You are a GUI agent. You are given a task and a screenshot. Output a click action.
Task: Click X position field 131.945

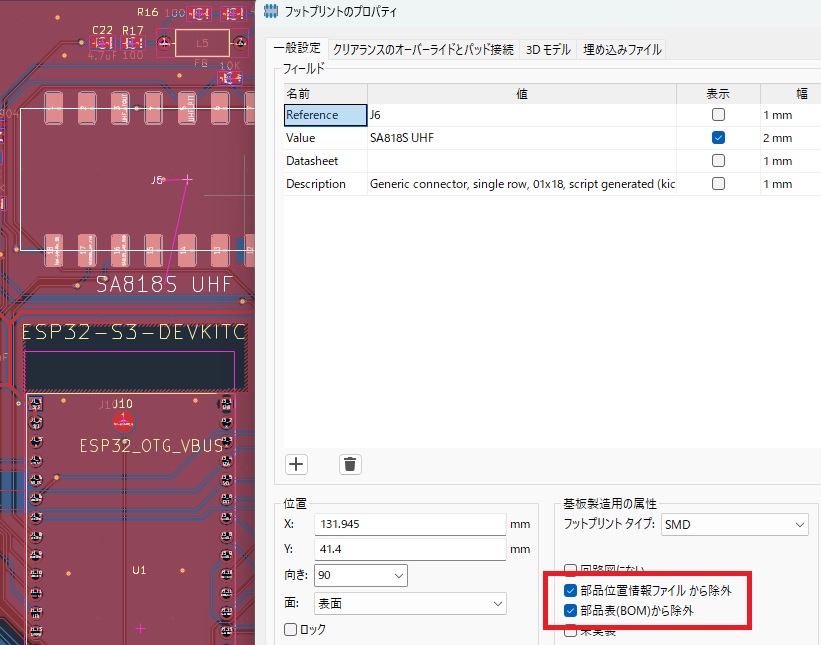410,524
